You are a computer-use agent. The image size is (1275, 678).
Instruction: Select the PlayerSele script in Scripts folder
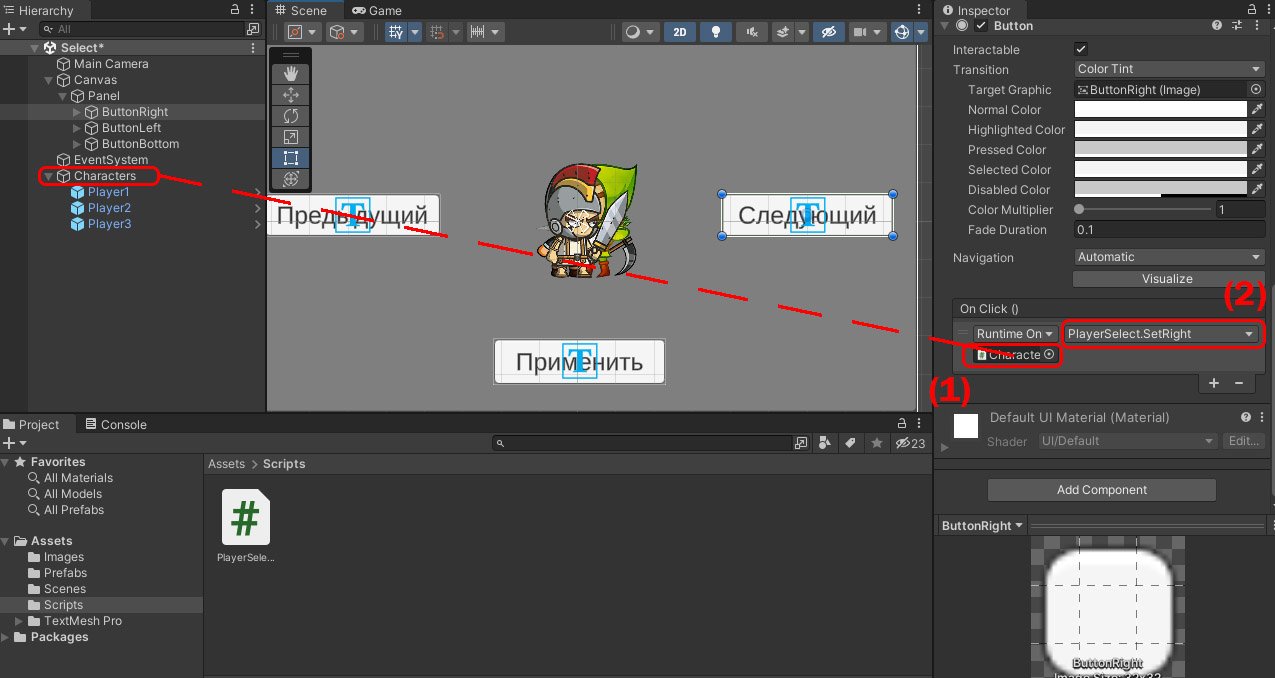tap(245, 515)
